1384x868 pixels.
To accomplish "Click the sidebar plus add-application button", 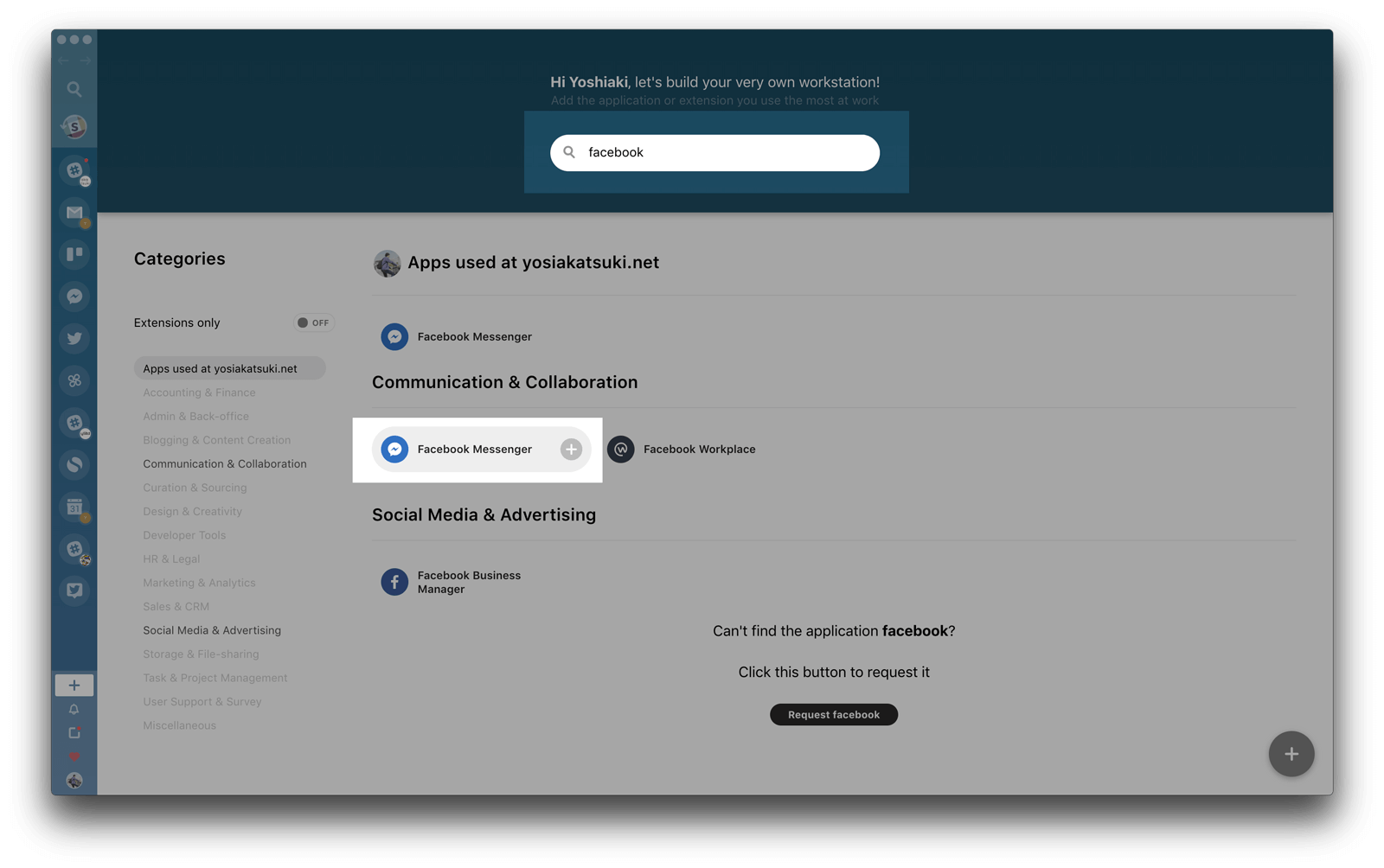I will pyautogui.click(x=74, y=686).
